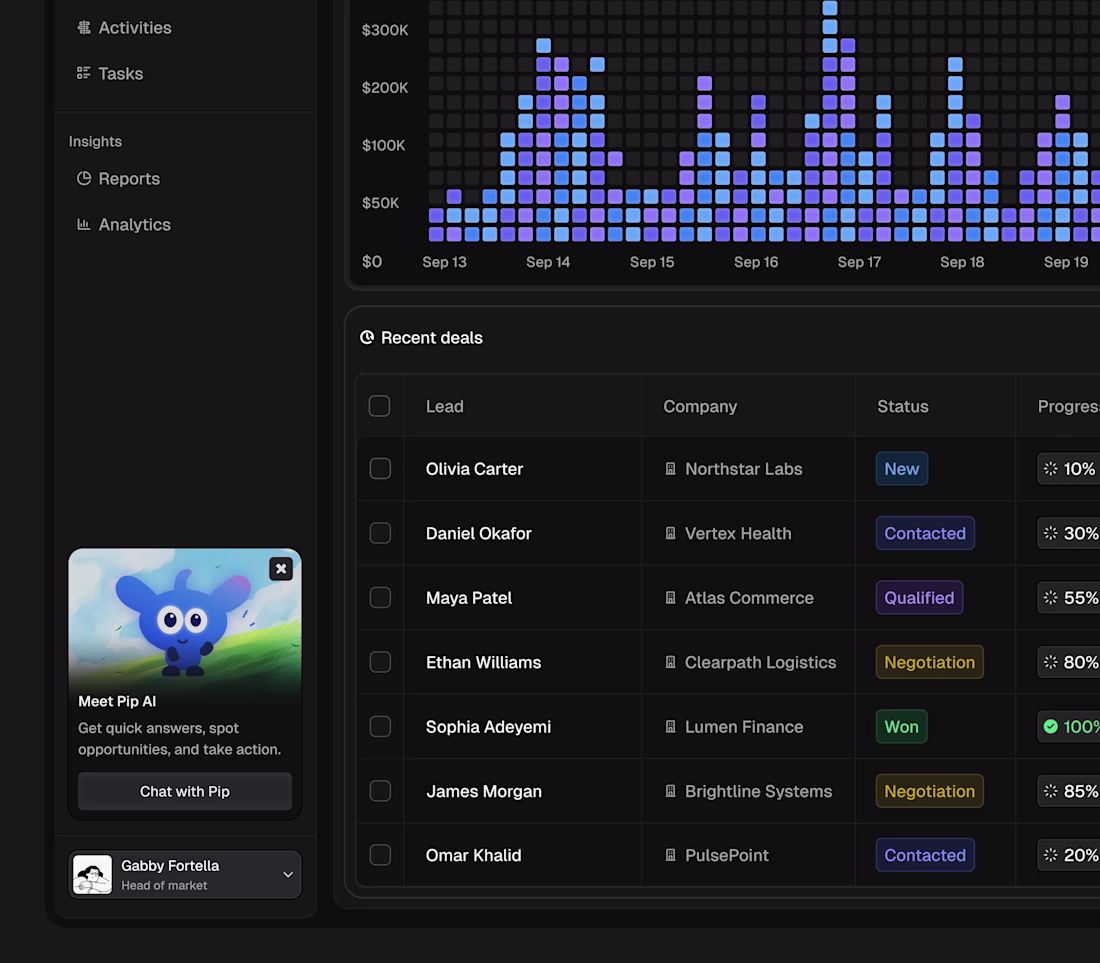Tick the checkbox for Ethan Williams
This screenshot has height=963, width=1100.
click(x=380, y=662)
